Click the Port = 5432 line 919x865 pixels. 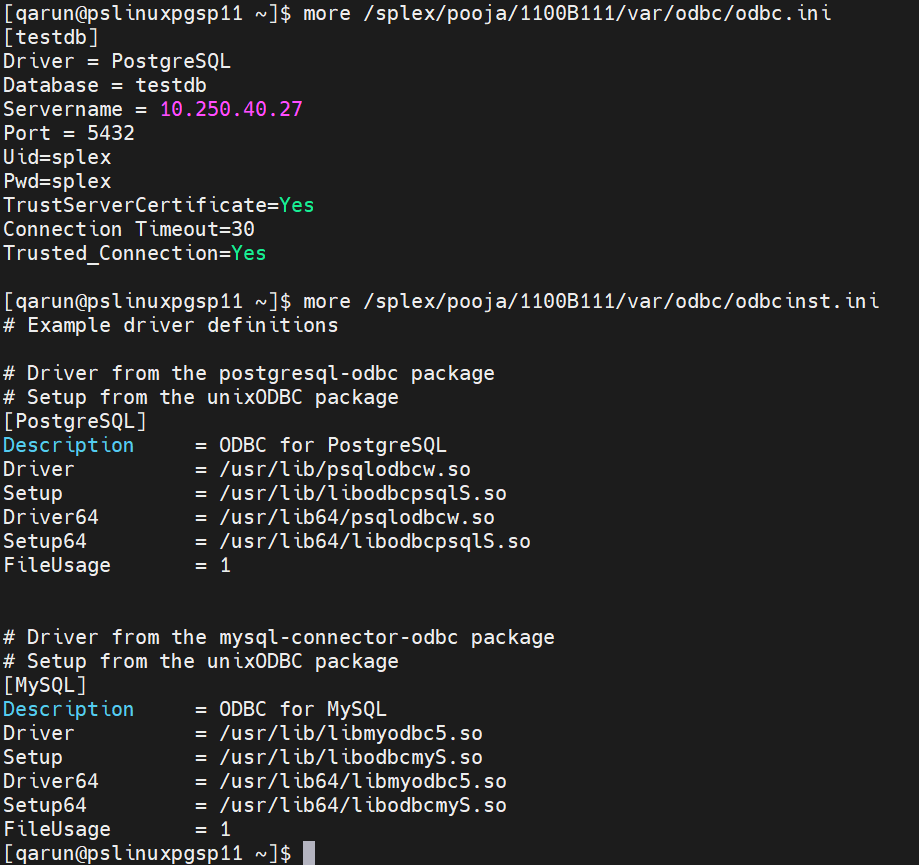tap(69, 133)
